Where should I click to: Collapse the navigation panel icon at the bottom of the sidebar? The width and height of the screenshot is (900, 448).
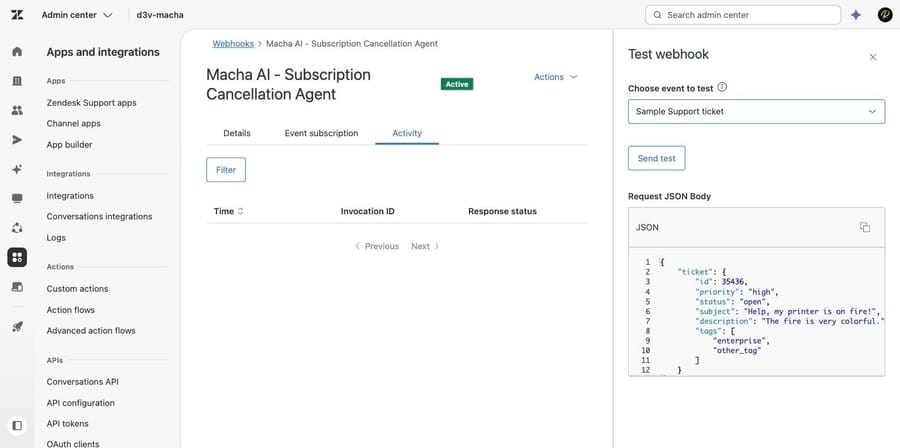(x=17, y=426)
